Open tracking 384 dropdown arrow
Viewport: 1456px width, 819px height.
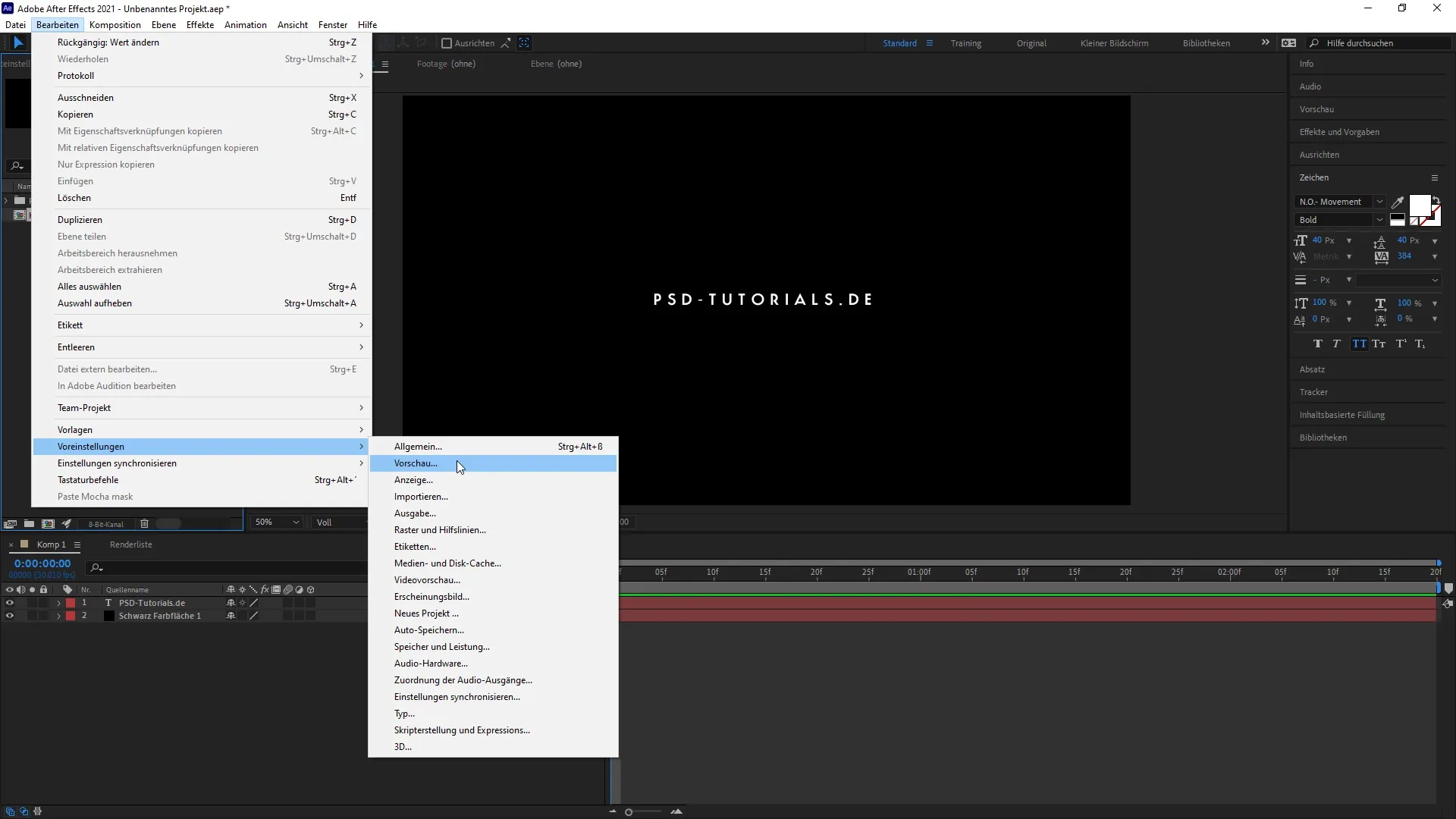(1434, 256)
